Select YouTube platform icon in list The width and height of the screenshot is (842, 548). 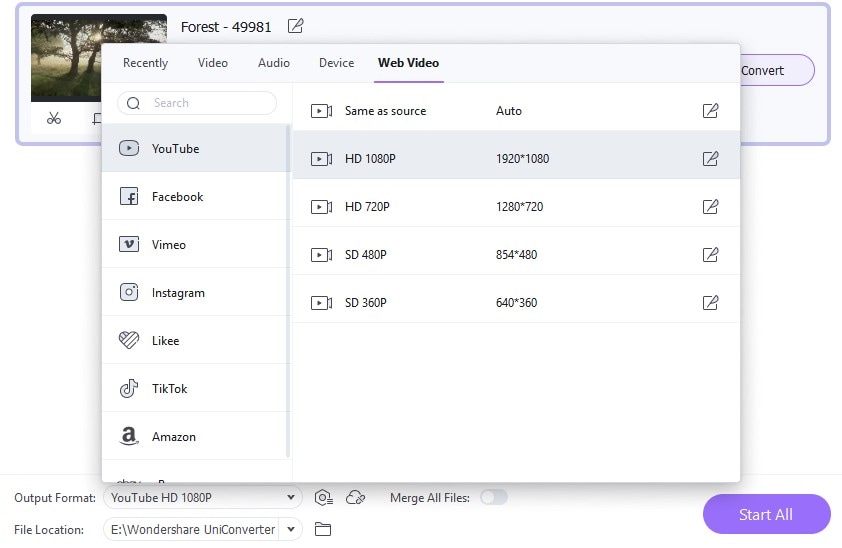(x=129, y=148)
